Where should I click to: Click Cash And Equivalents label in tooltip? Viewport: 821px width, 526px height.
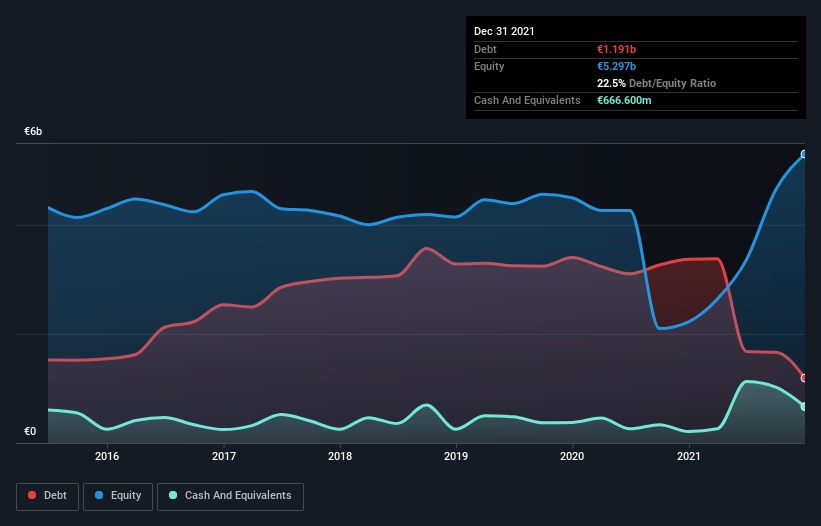coord(527,100)
